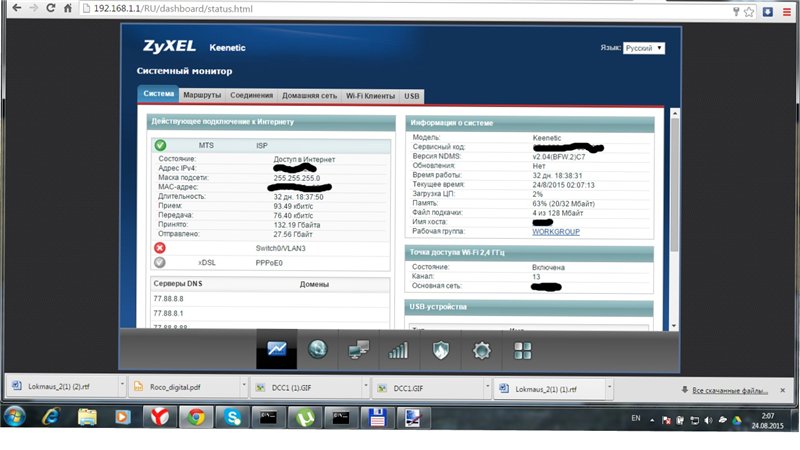The image size is (800, 450).
Task: Go back in the browser
Action: [x=16, y=8]
